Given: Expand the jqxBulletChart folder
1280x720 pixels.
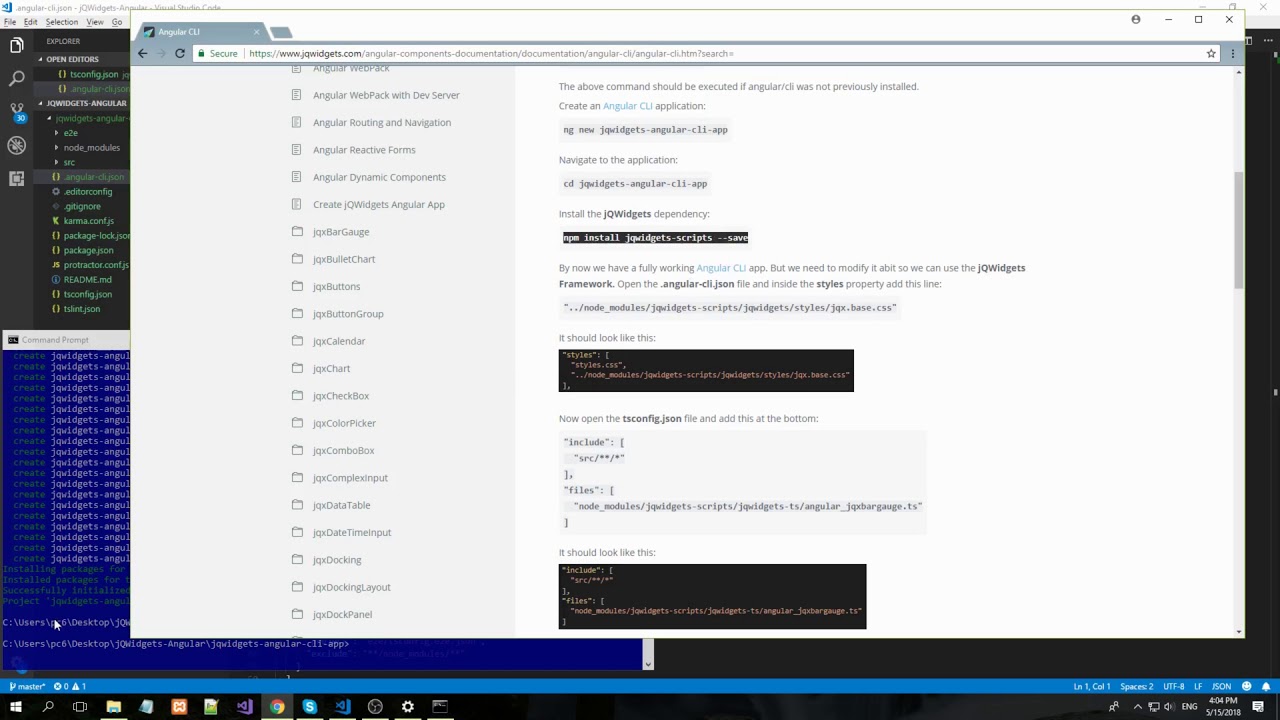Looking at the screenshot, I should pos(343,259).
